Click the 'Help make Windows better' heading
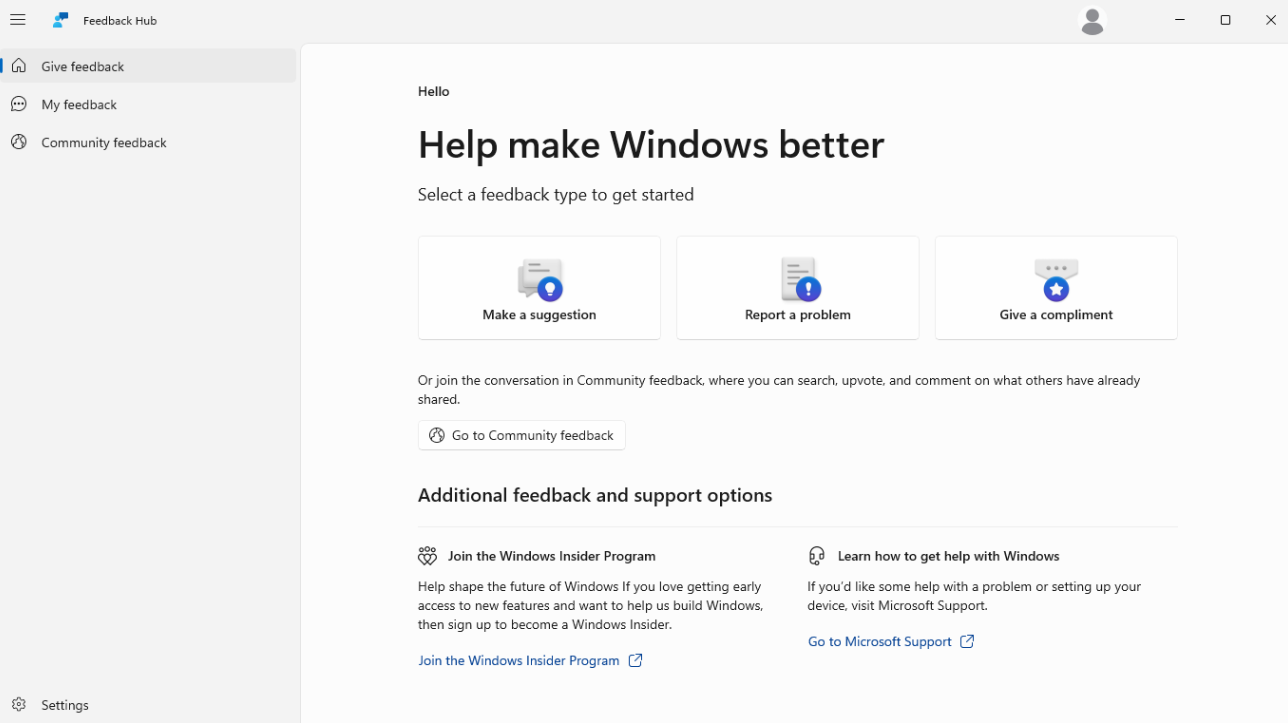 pos(651,144)
